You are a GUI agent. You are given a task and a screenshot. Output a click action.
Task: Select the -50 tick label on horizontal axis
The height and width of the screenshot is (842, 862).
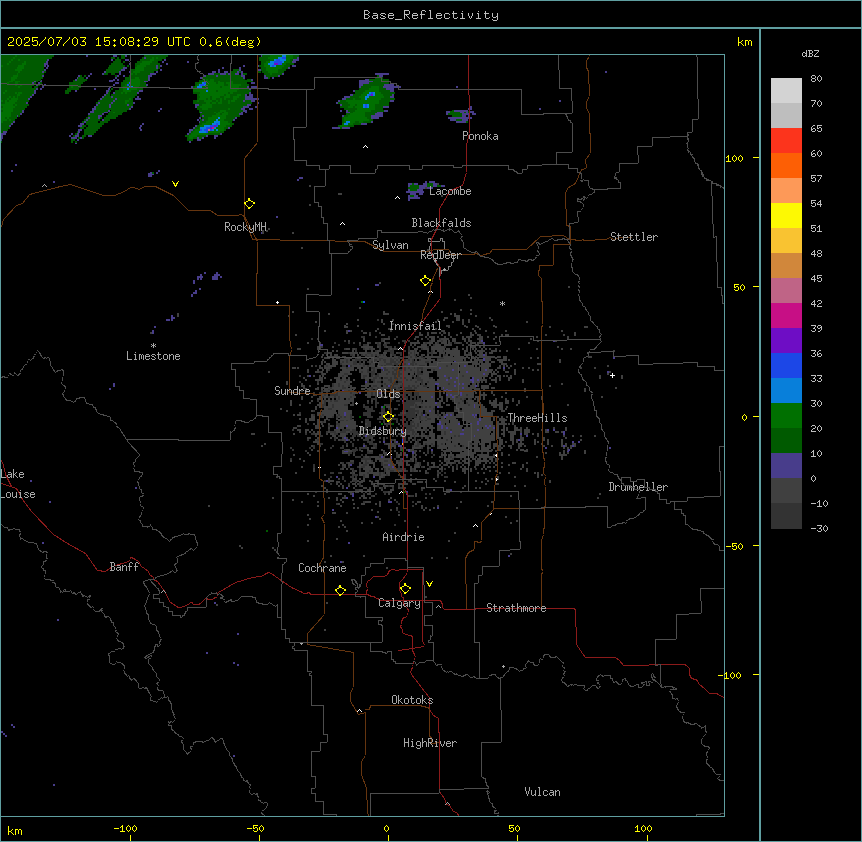255,828
